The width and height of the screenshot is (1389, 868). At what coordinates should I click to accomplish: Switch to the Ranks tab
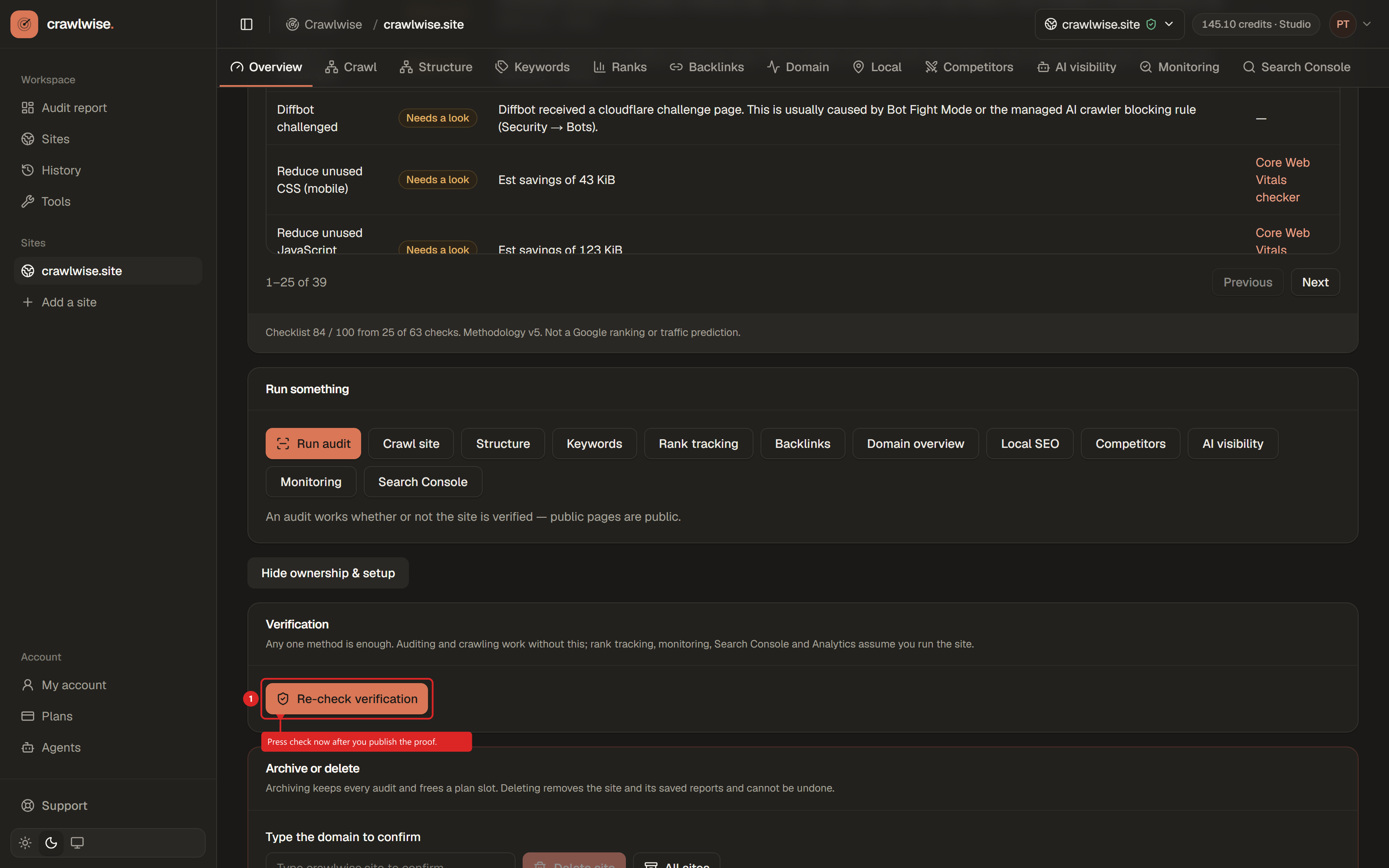pos(620,67)
